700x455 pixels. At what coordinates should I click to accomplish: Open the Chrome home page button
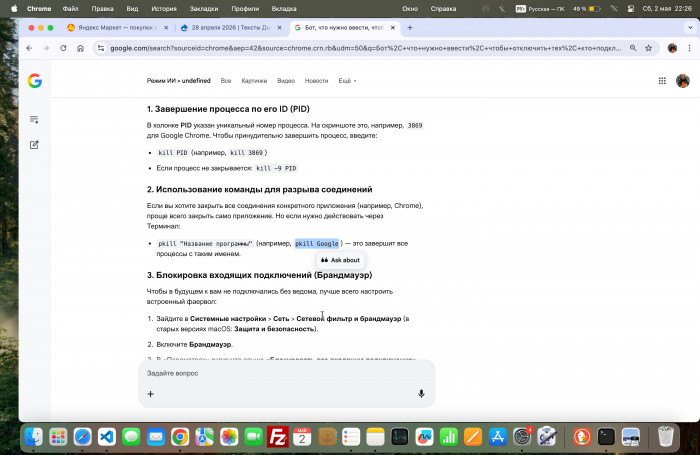click(80, 48)
